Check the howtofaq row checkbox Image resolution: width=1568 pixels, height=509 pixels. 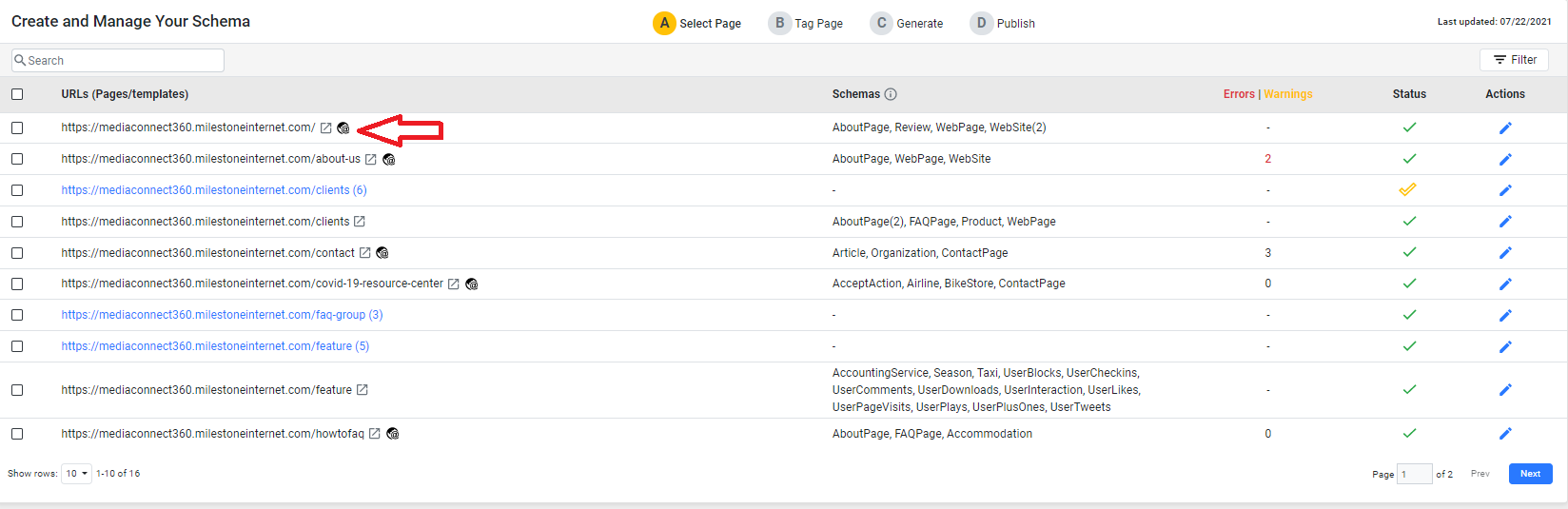[17, 434]
